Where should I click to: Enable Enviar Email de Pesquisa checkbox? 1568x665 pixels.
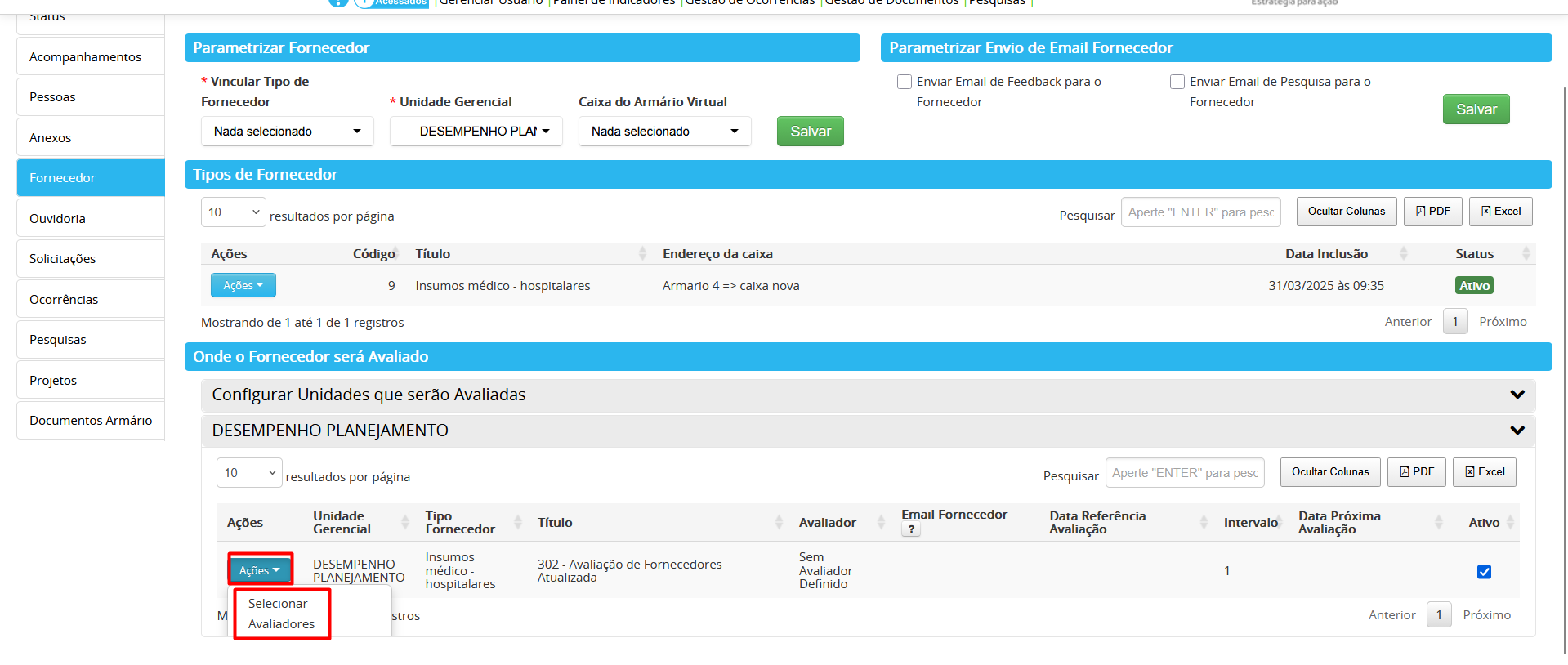coord(1177,82)
